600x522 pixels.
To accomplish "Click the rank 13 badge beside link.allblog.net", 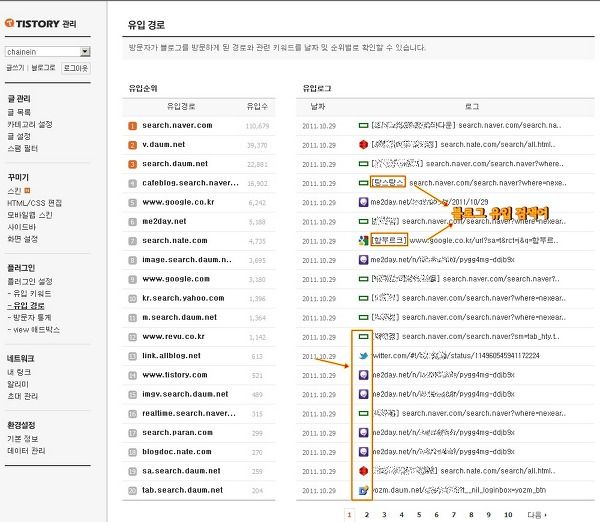I will tap(132, 356).
